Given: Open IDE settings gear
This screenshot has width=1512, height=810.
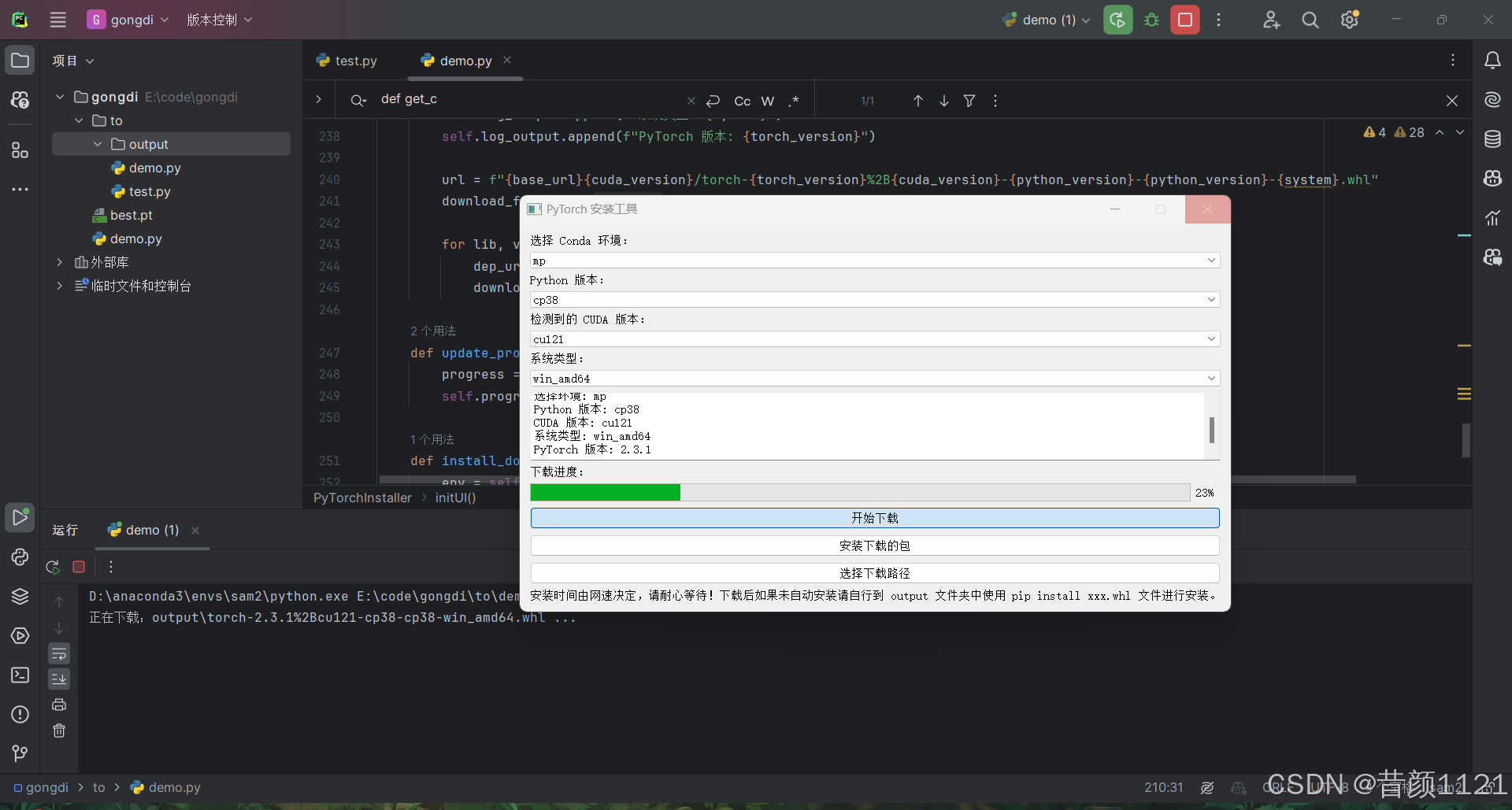Looking at the screenshot, I should pos(1350,20).
